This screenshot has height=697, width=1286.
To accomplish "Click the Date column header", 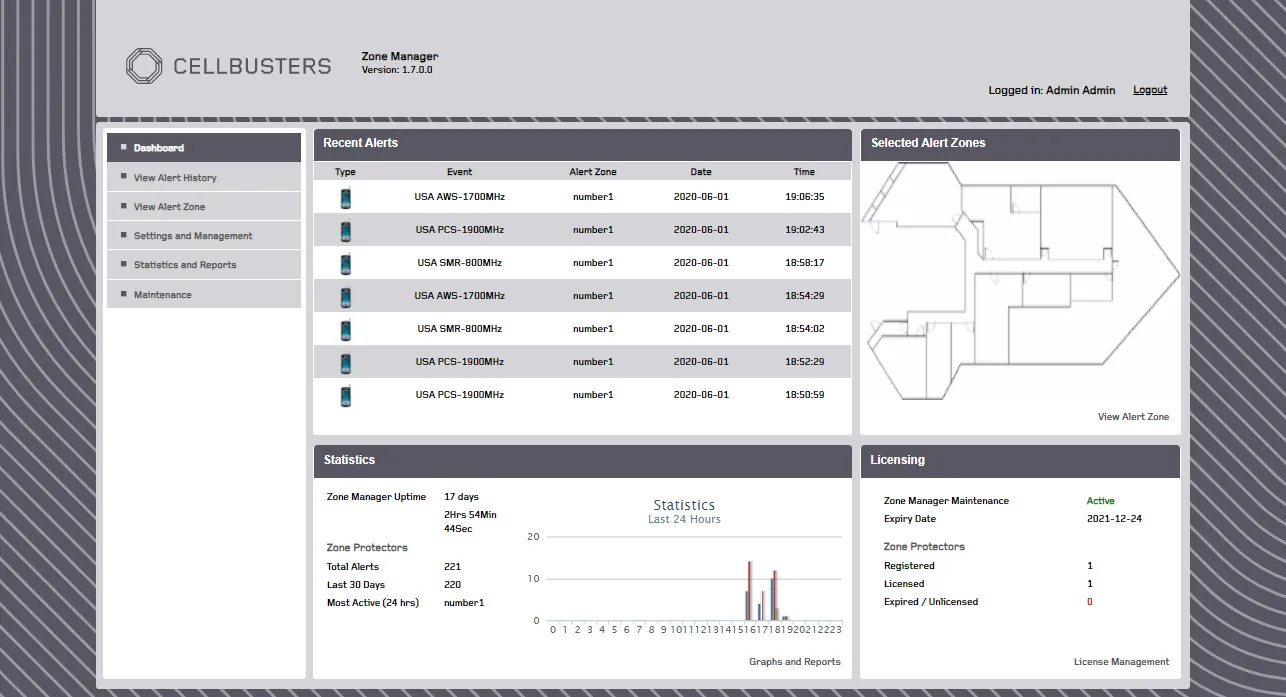I will [x=701, y=172].
